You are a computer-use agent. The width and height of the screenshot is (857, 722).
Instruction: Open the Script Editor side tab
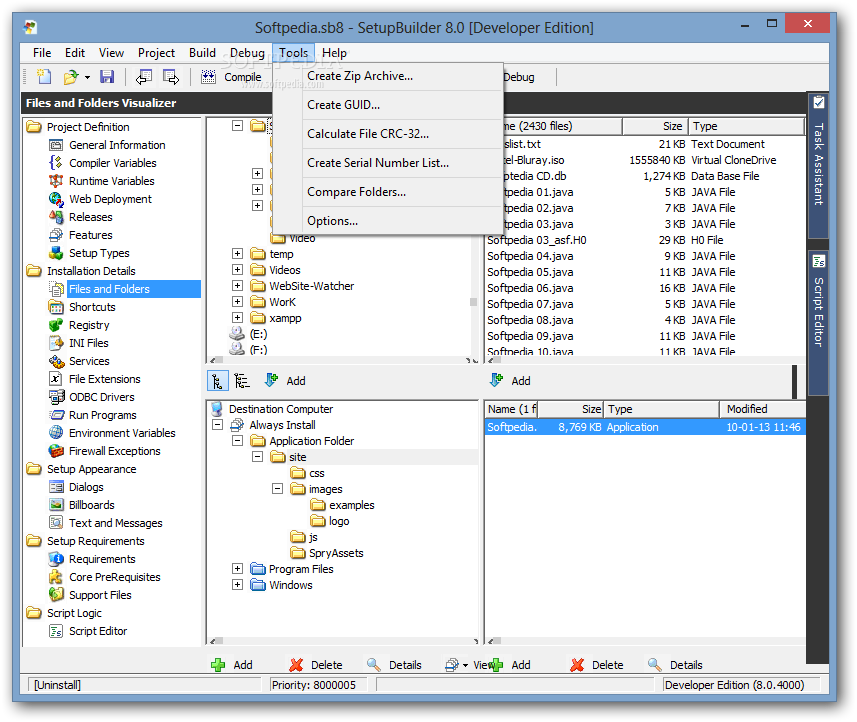point(818,322)
